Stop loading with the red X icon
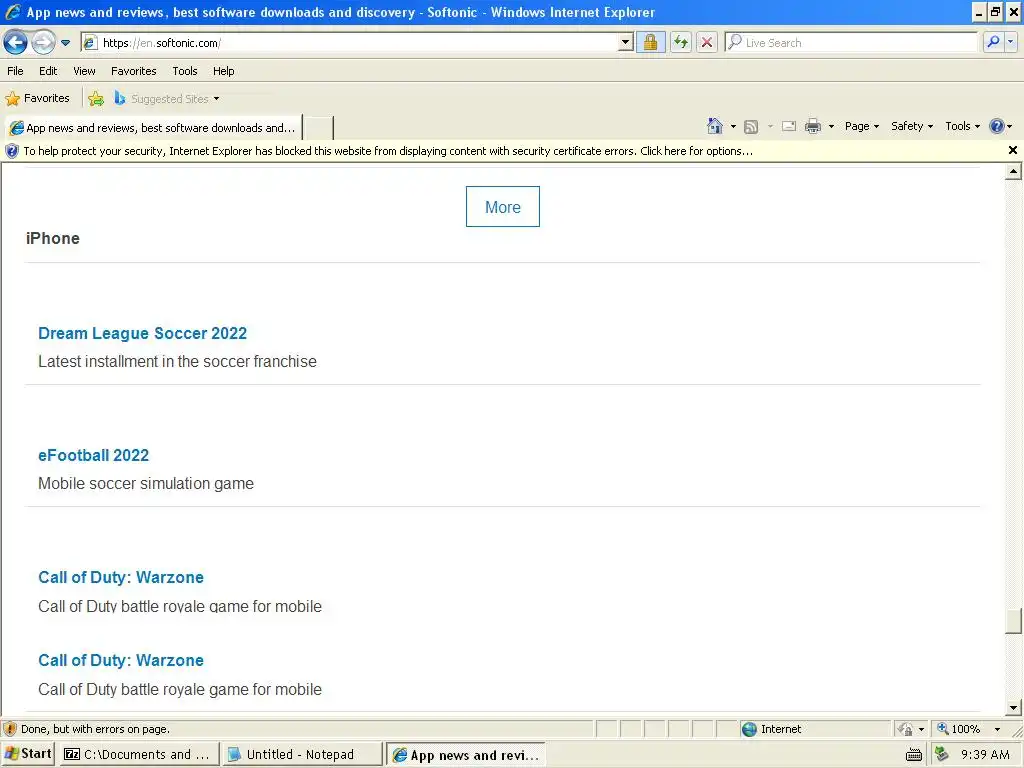 [x=707, y=43]
